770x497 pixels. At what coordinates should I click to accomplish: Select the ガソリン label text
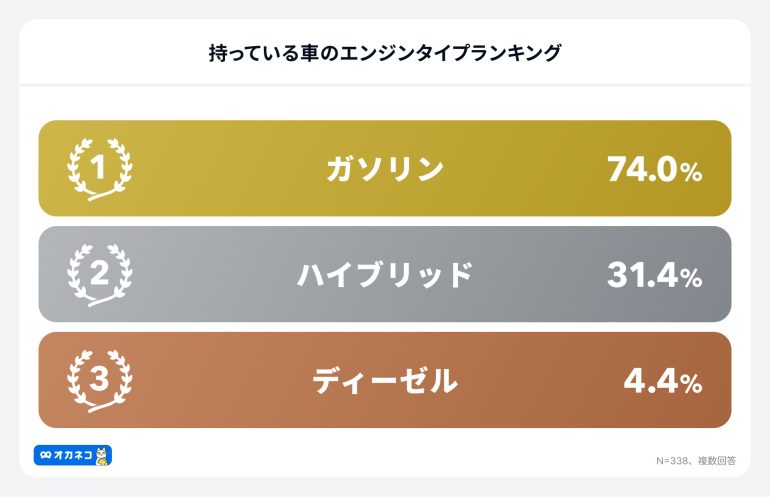385,169
